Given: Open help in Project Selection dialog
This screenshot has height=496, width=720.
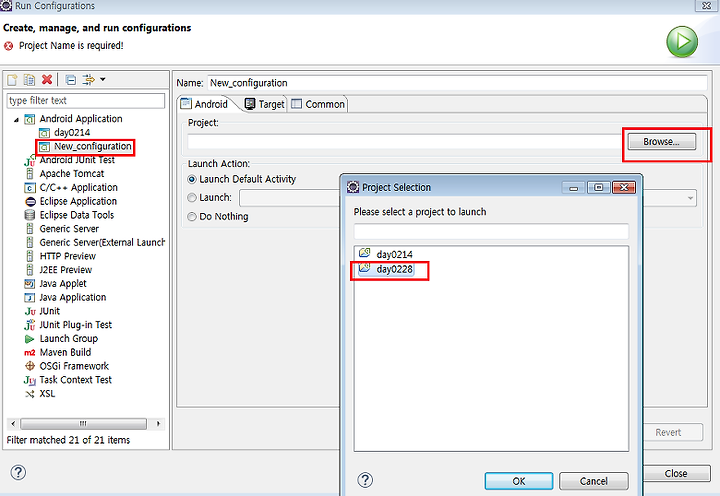Looking at the screenshot, I should pyautogui.click(x=365, y=480).
